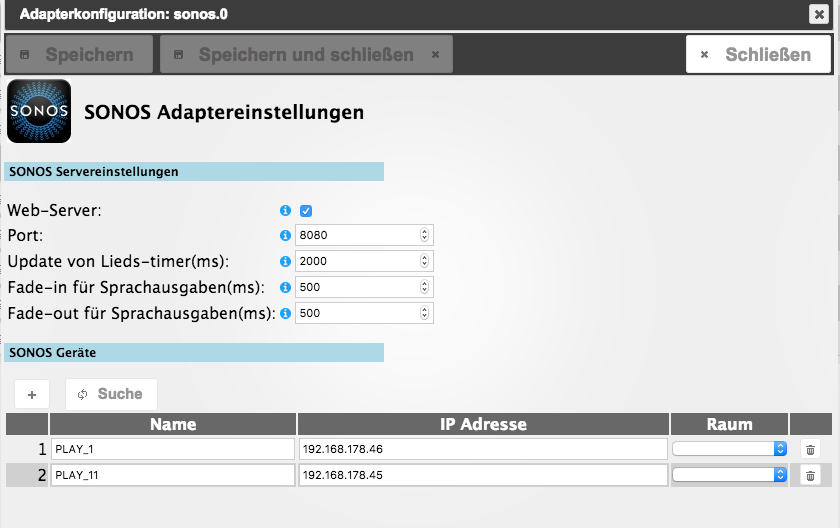Viewport: 840px width, 528px height.
Task: Click SONOS Geräte section header
Action: pyautogui.click(x=194, y=353)
